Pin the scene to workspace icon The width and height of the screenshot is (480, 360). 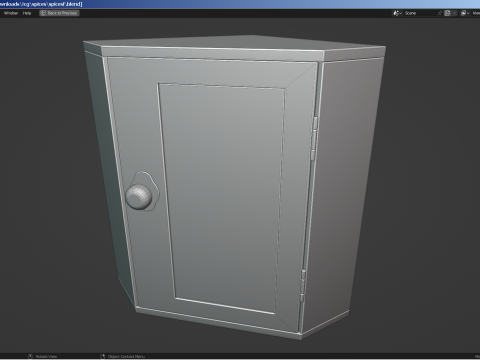[440, 13]
